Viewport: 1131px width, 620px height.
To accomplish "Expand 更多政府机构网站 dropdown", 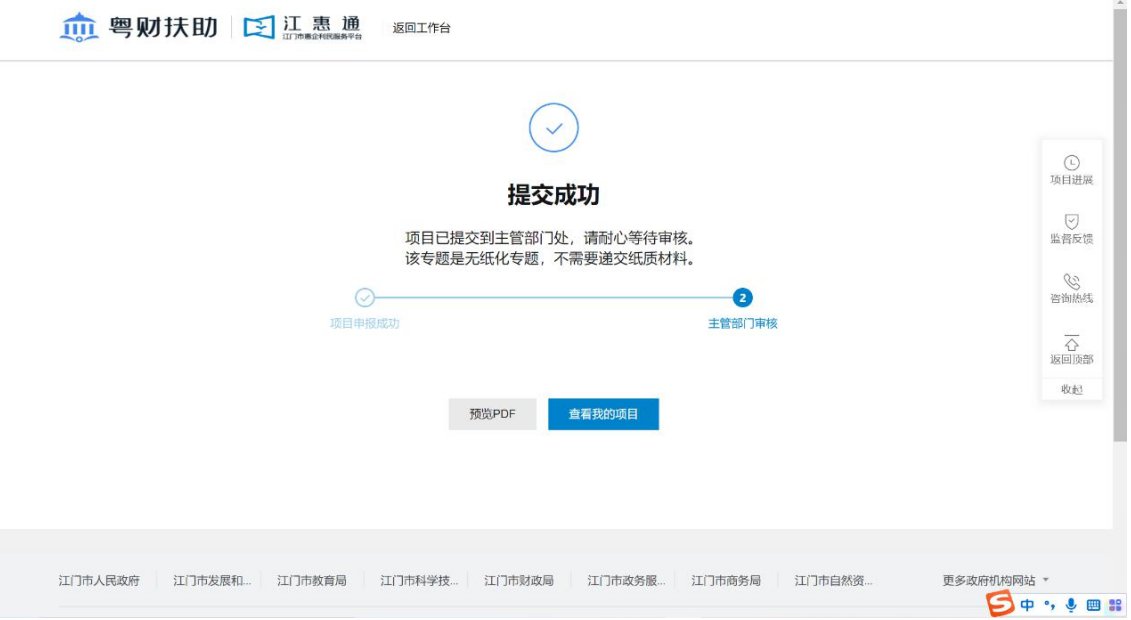I will tap(998, 582).
